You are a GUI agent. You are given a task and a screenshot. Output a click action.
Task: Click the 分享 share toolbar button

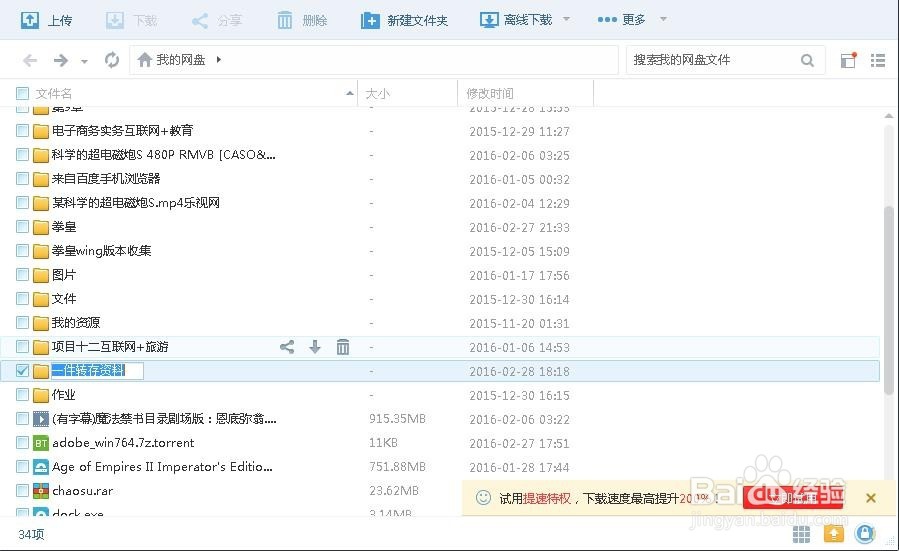216,21
